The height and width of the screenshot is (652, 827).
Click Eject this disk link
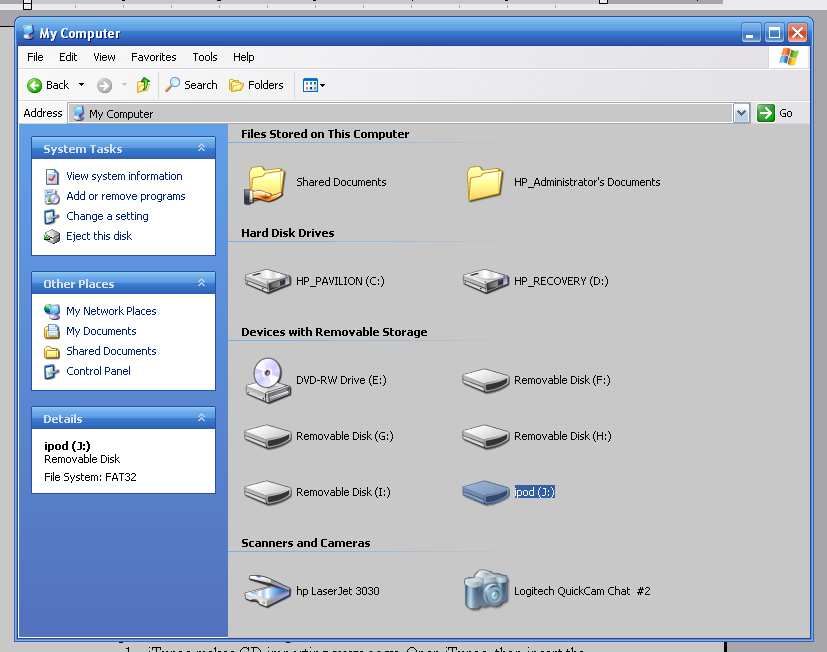coord(99,236)
